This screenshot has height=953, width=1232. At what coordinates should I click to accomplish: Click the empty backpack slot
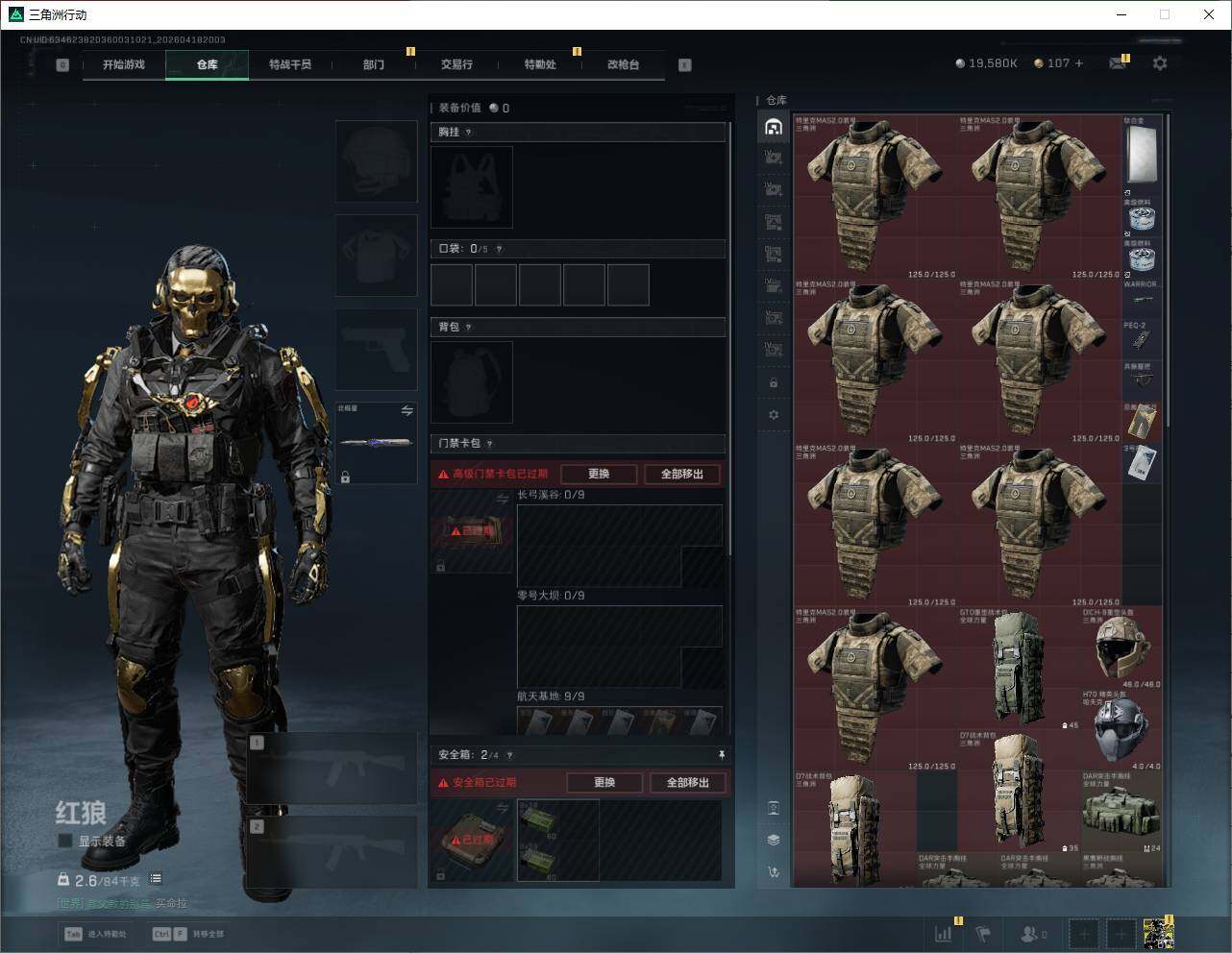point(472,382)
